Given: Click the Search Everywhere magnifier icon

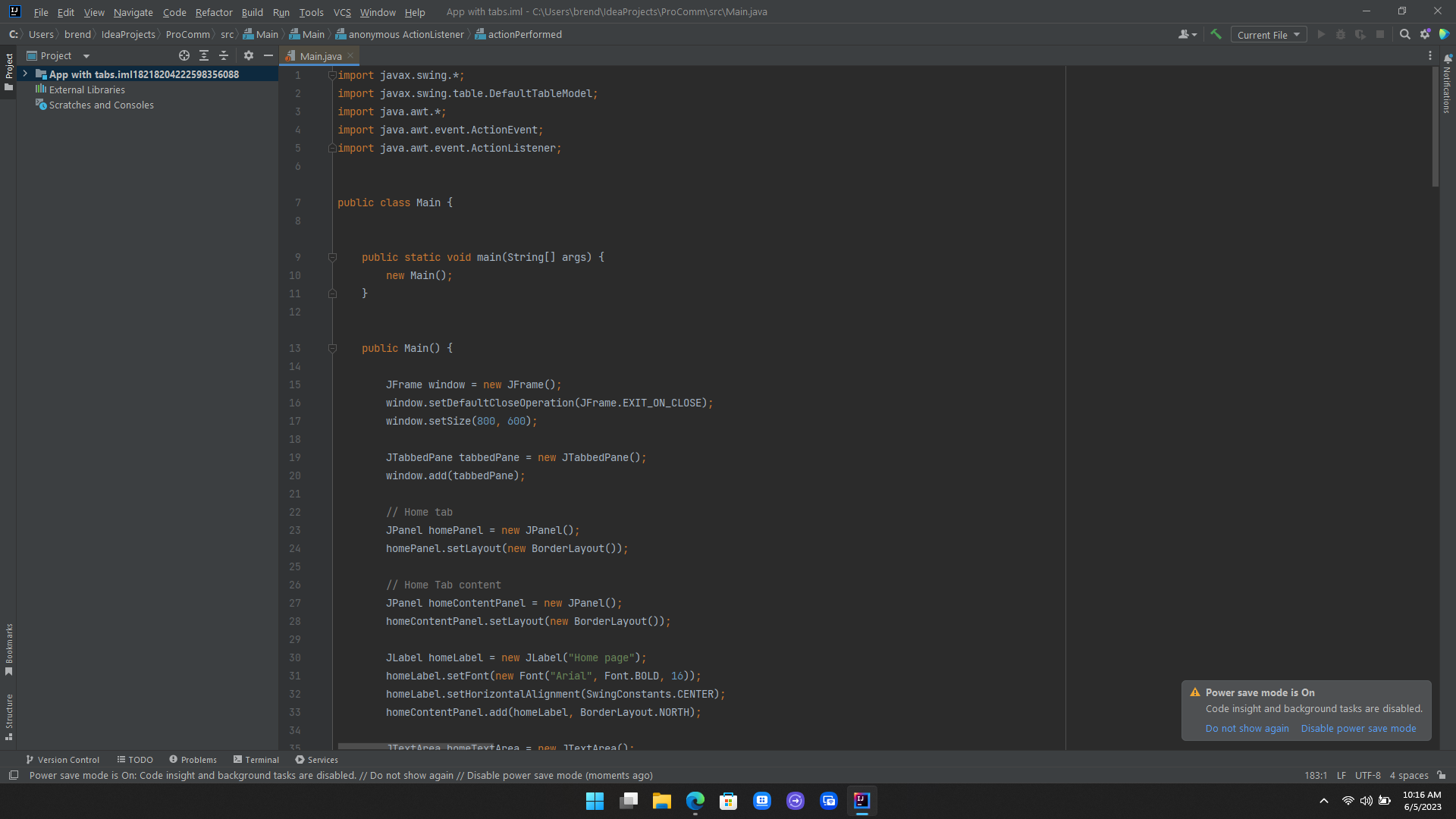Looking at the screenshot, I should pyautogui.click(x=1404, y=34).
